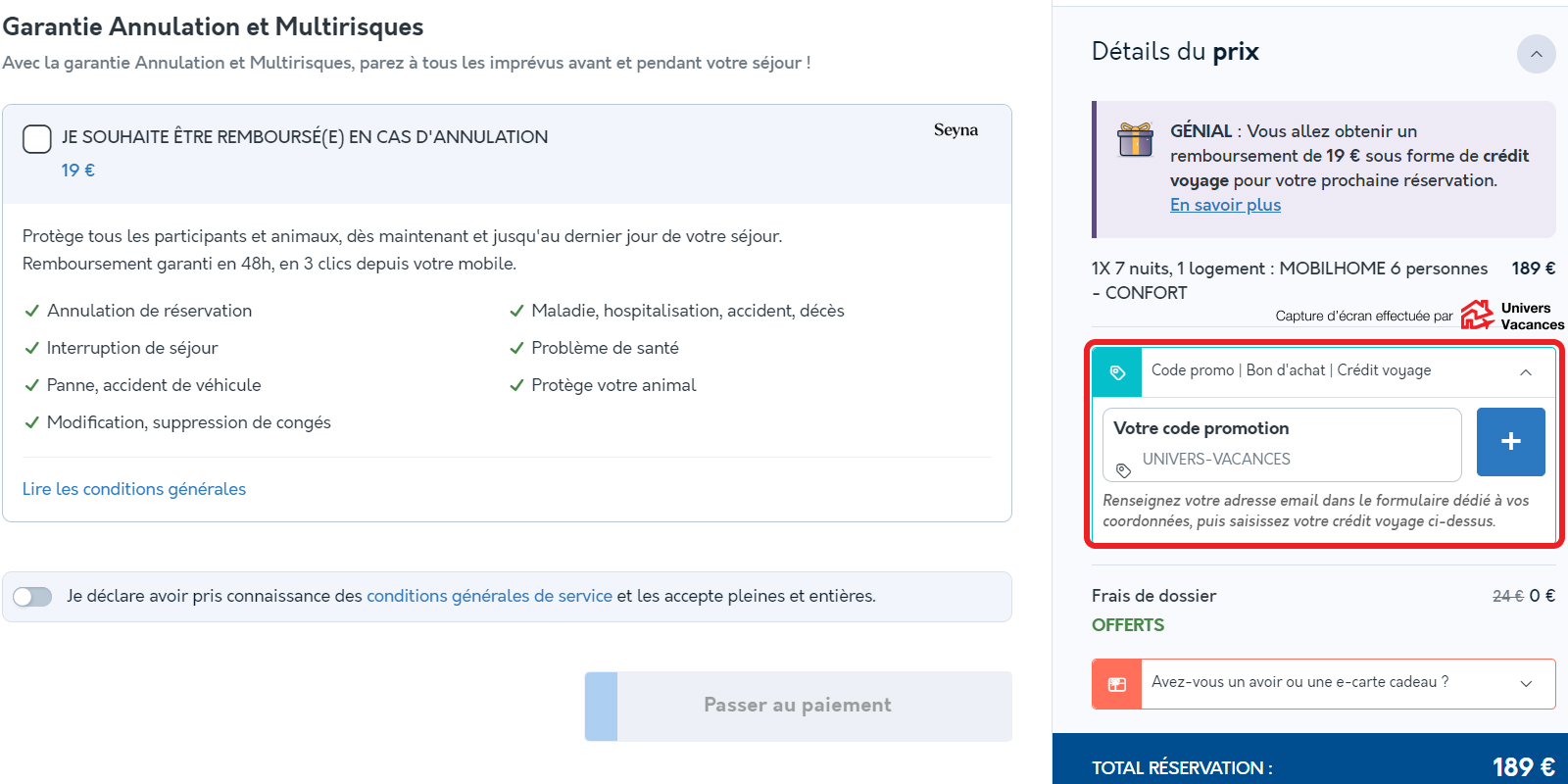The width and height of the screenshot is (1568, 784).
Task: Toggle acceptance of general service conditions
Action: coord(32,597)
